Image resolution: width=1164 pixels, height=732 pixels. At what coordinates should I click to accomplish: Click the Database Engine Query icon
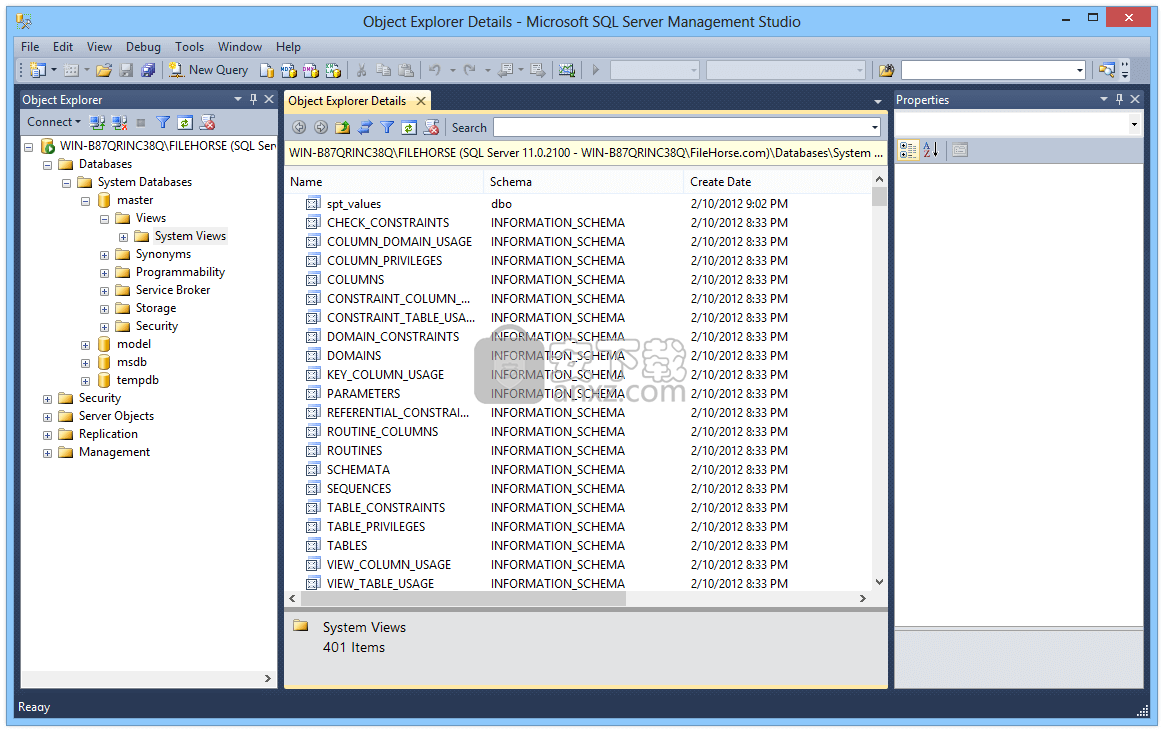(267, 70)
